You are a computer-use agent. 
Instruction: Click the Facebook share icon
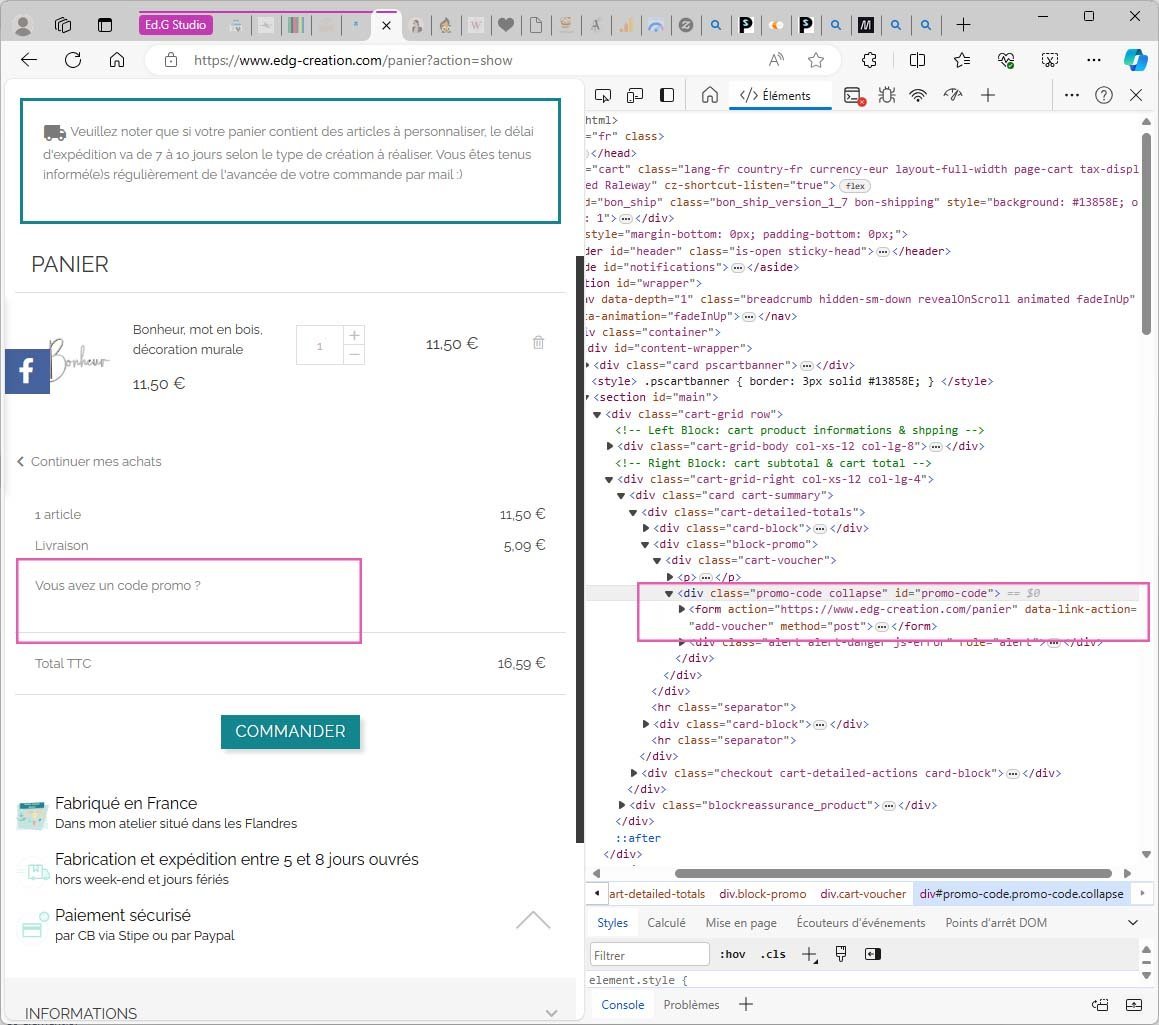[27, 371]
